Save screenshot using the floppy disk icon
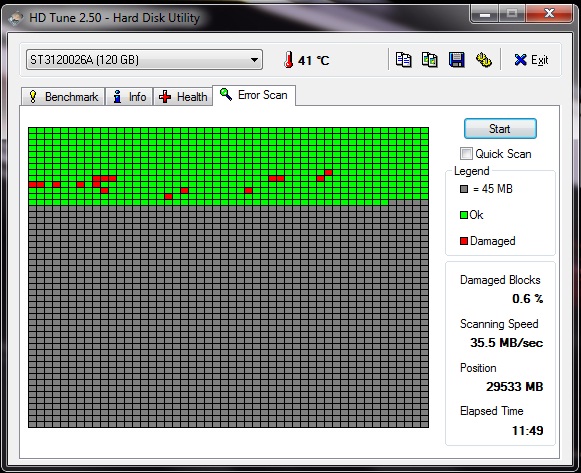This screenshot has width=581, height=473. coord(456,60)
